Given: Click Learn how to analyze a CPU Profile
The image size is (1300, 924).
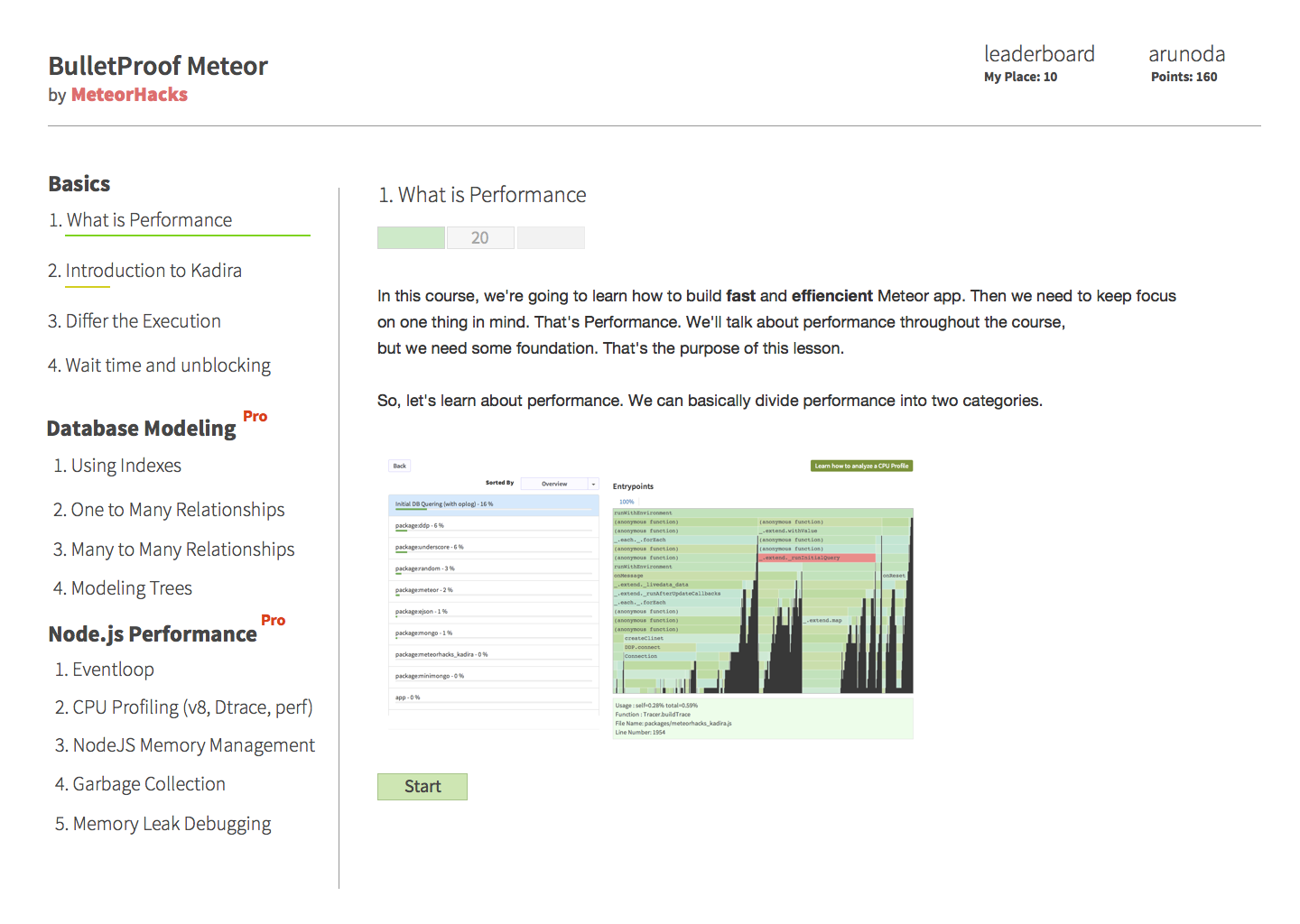Looking at the screenshot, I should coord(862,467).
